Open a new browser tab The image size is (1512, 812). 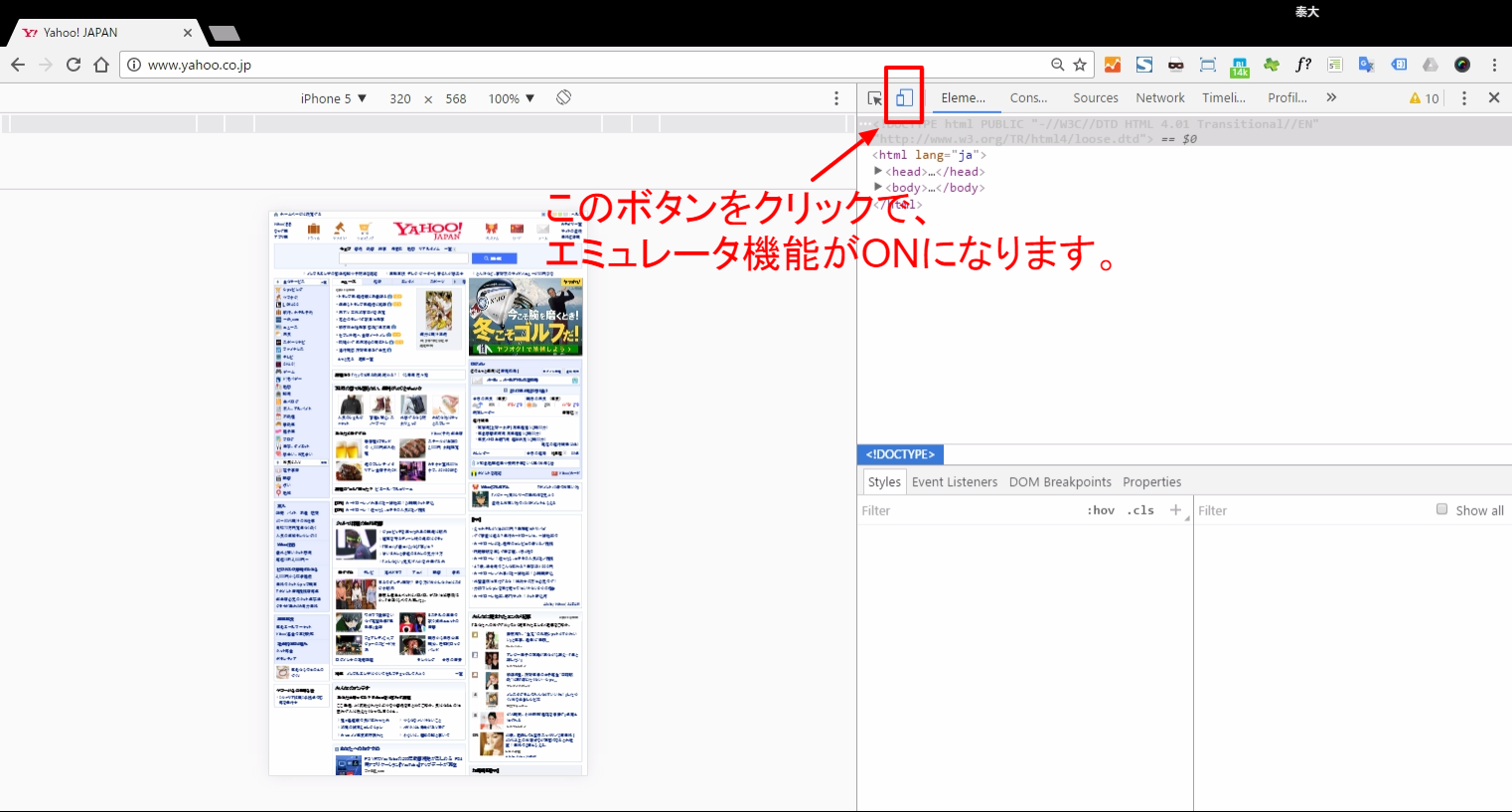click(x=225, y=34)
